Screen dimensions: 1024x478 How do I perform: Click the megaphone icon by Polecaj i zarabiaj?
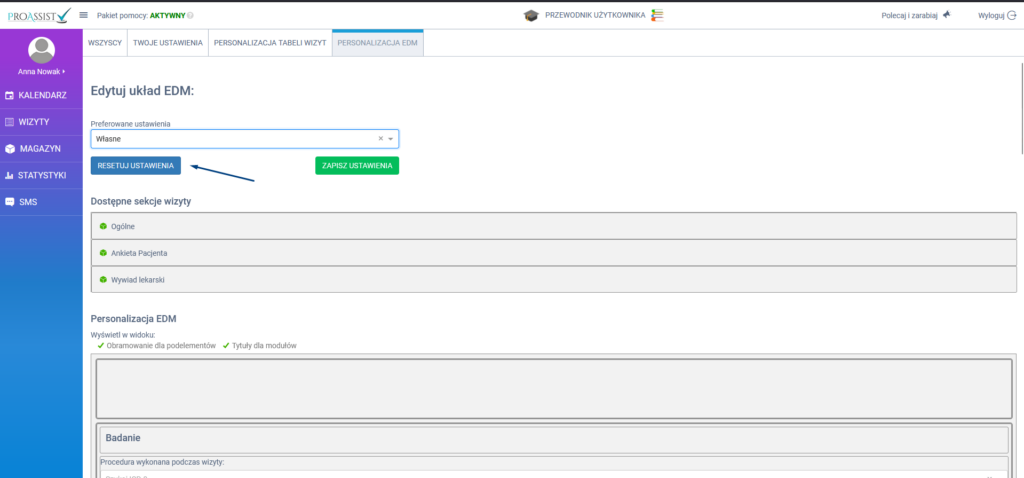click(946, 15)
